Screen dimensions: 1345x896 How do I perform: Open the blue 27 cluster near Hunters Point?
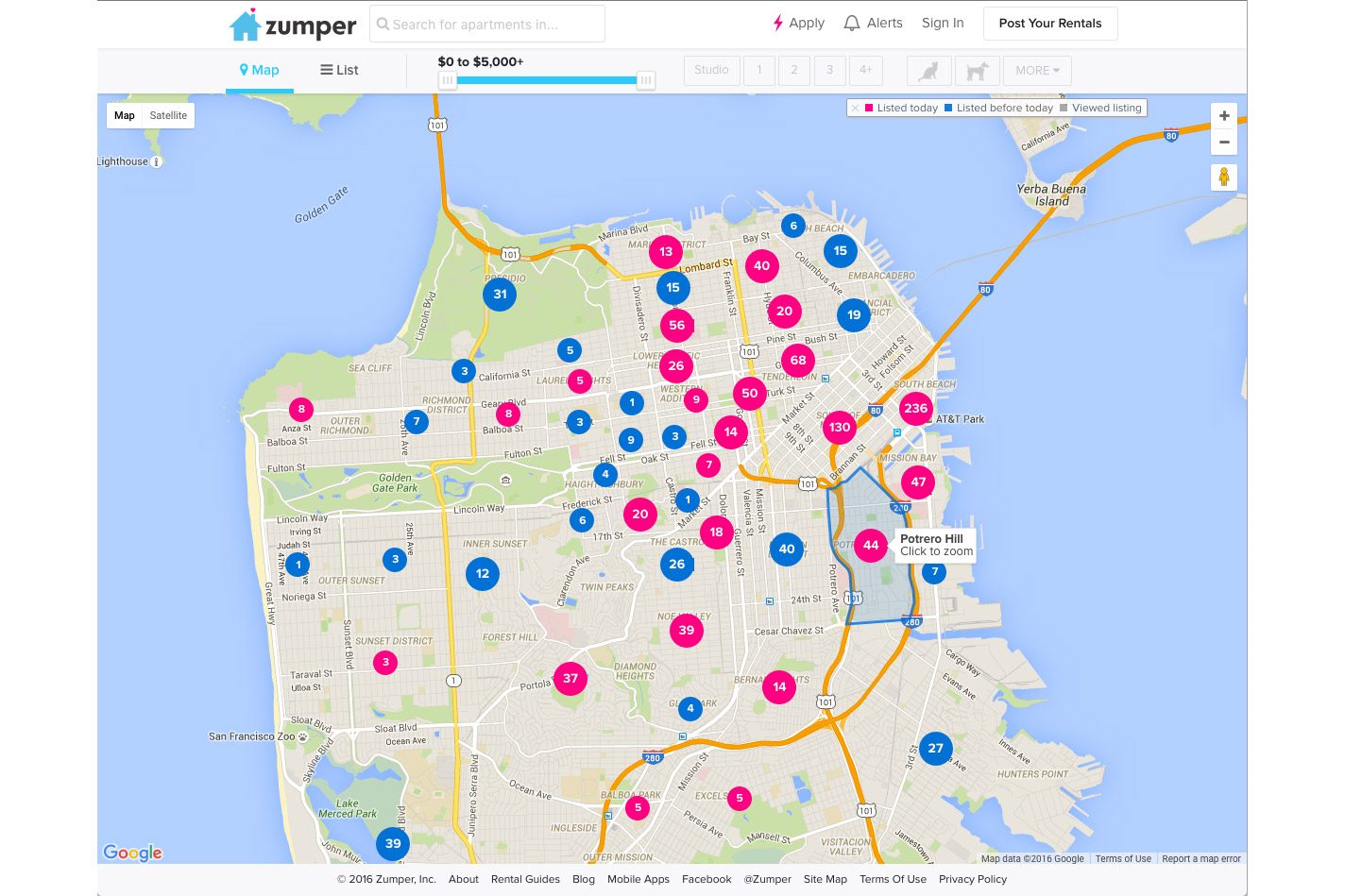[x=935, y=748]
